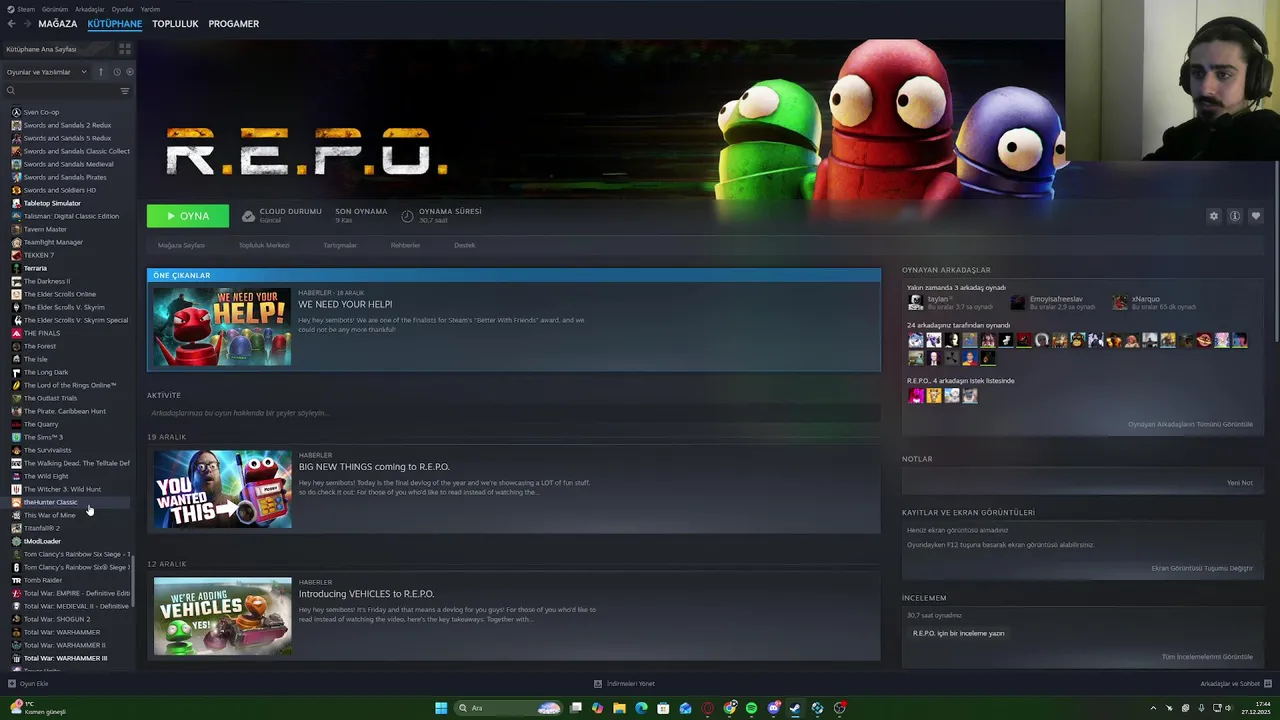Expand Oyunlar ve Yazılımlar dropdown
The height and width of the screenshot is (720, 1280).
click(x=47, y=72)
